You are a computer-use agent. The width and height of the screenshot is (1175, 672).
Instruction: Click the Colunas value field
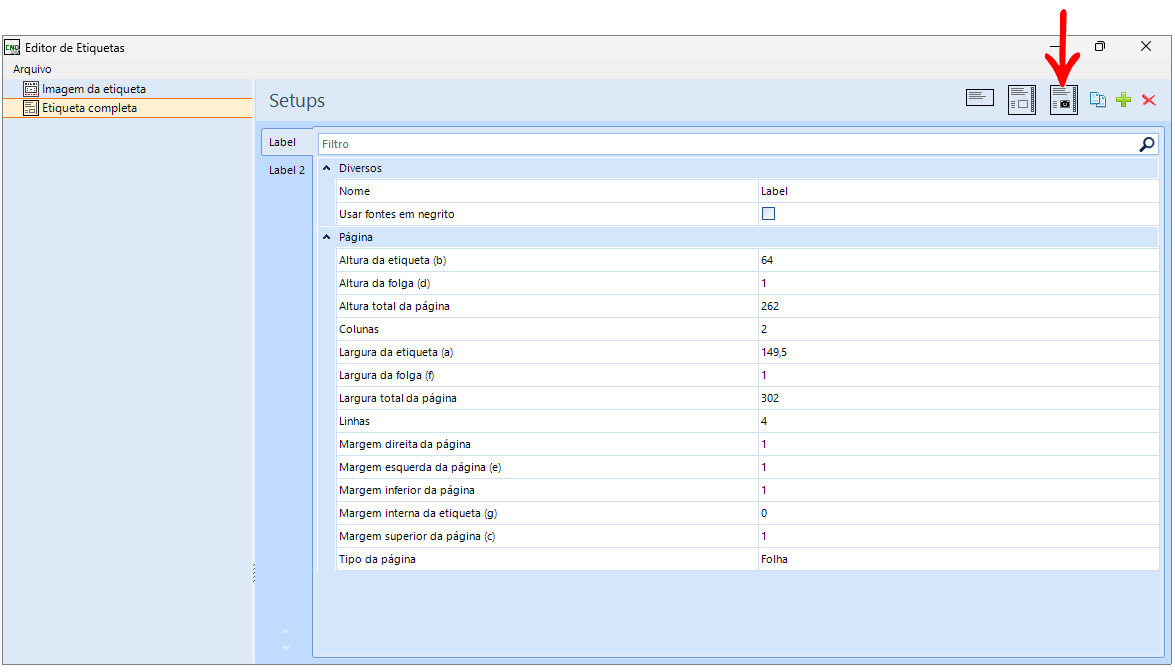958,329
